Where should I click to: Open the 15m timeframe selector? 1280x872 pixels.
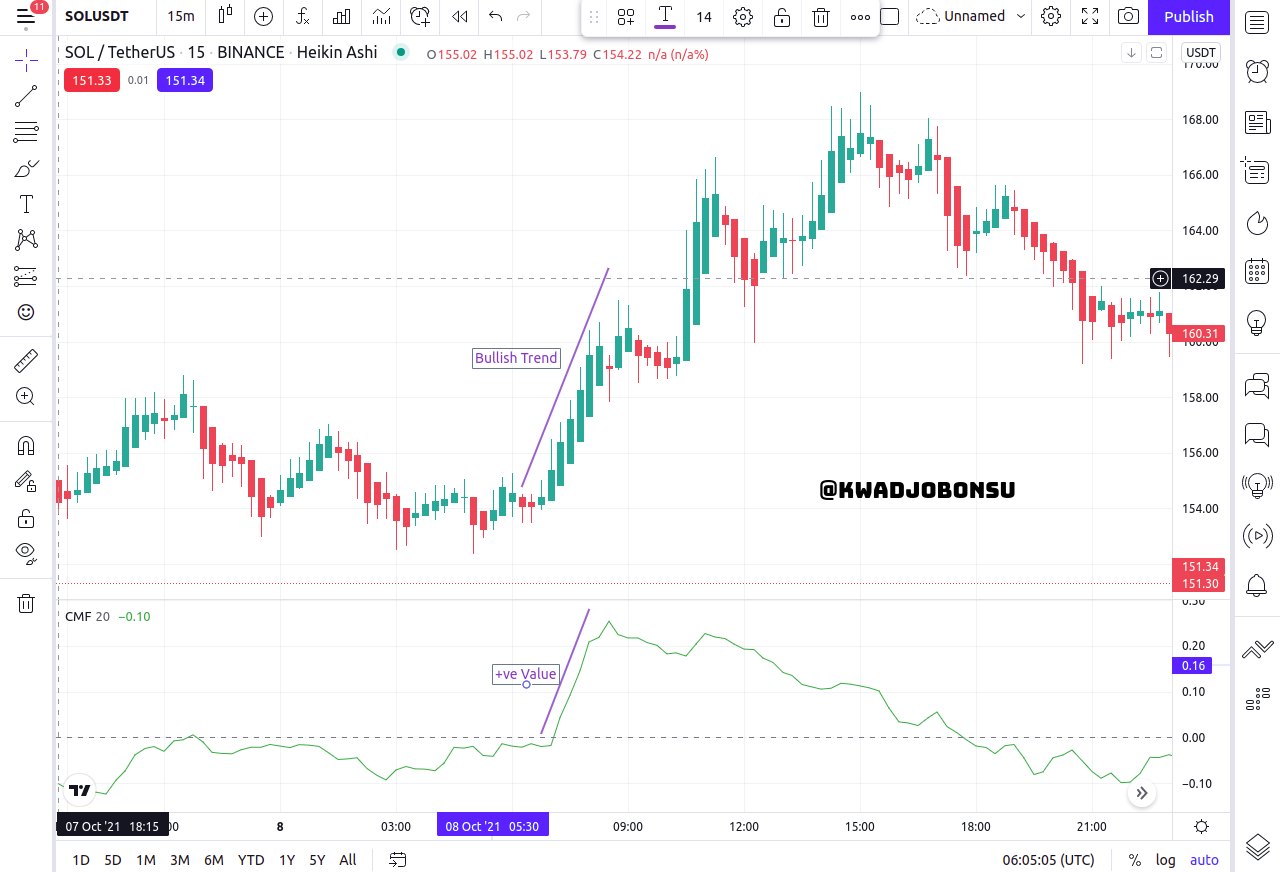click(181, 16)
